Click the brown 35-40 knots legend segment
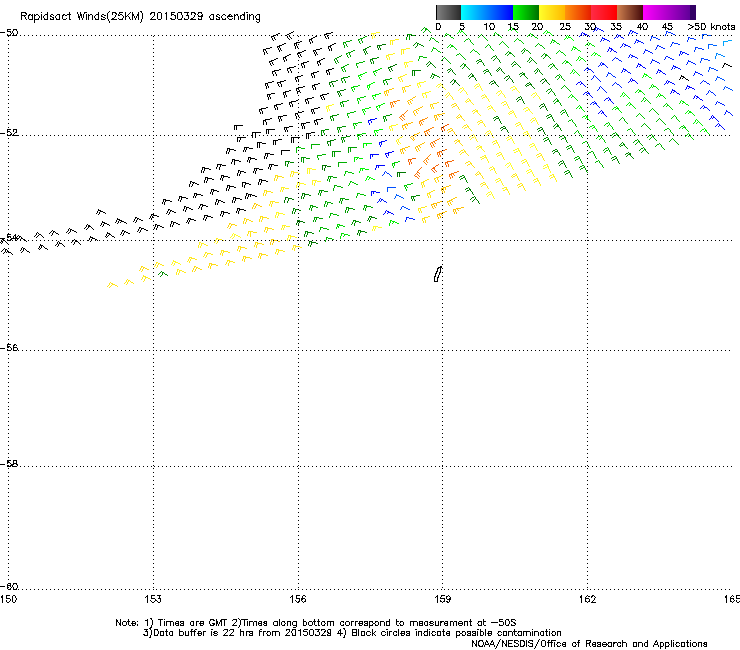This screenshot has height=650, width=740. [x=630, y=12]
